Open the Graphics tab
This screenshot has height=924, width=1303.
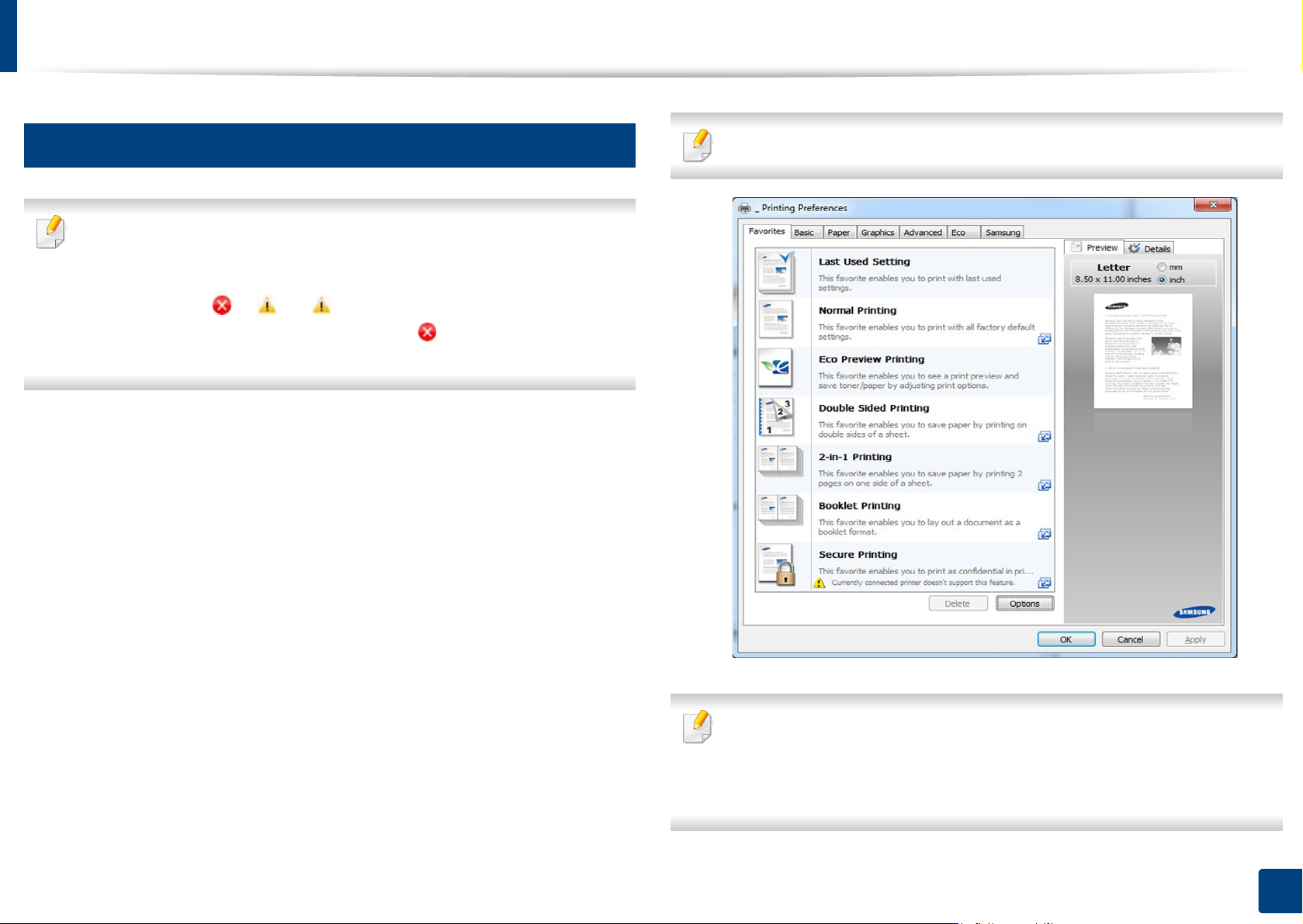(878, 233)
